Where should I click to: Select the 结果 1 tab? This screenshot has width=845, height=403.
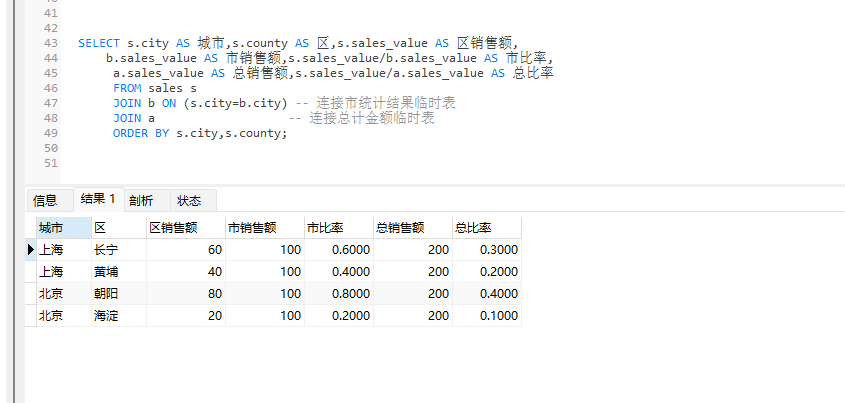click(x=98, y=199)
